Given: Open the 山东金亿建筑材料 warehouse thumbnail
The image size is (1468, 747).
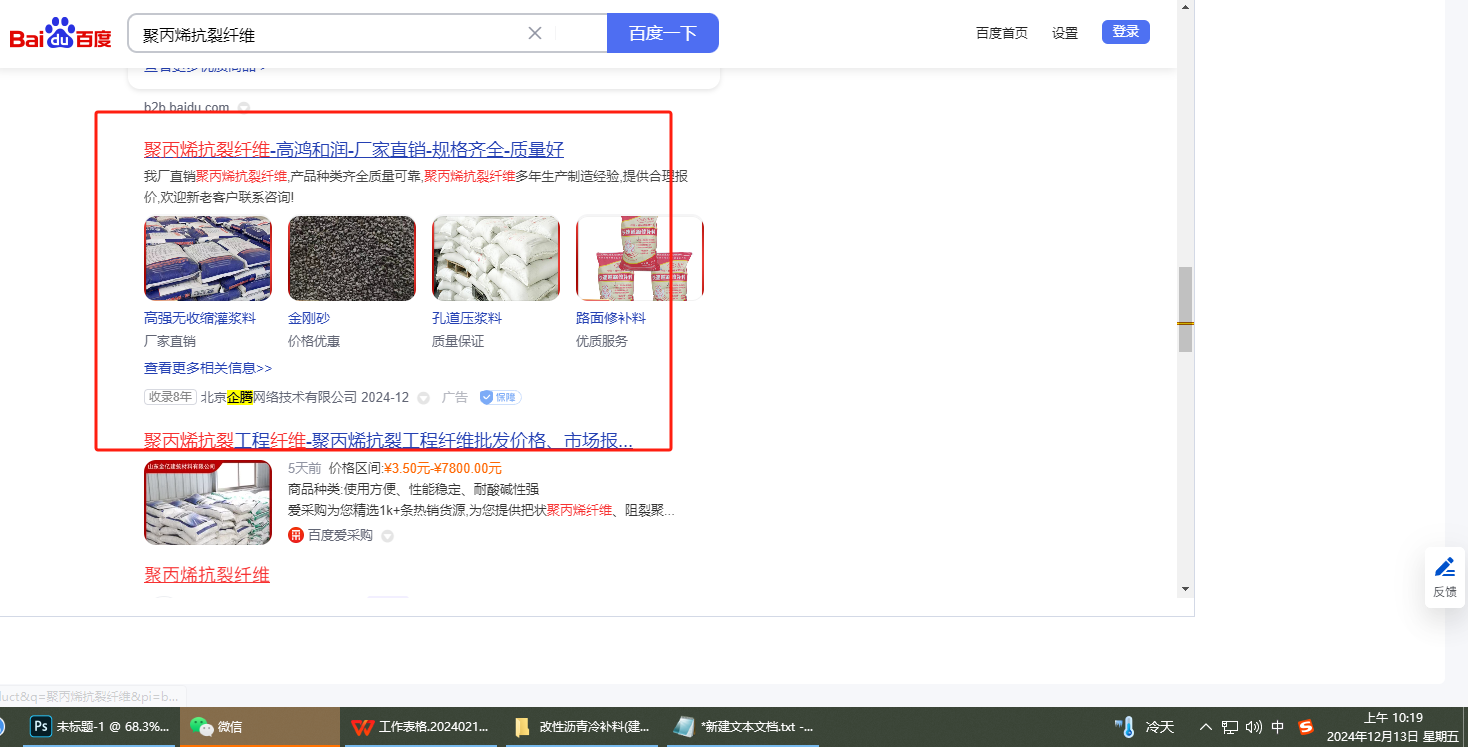Looking at the screenshot, I should (208, 502).
